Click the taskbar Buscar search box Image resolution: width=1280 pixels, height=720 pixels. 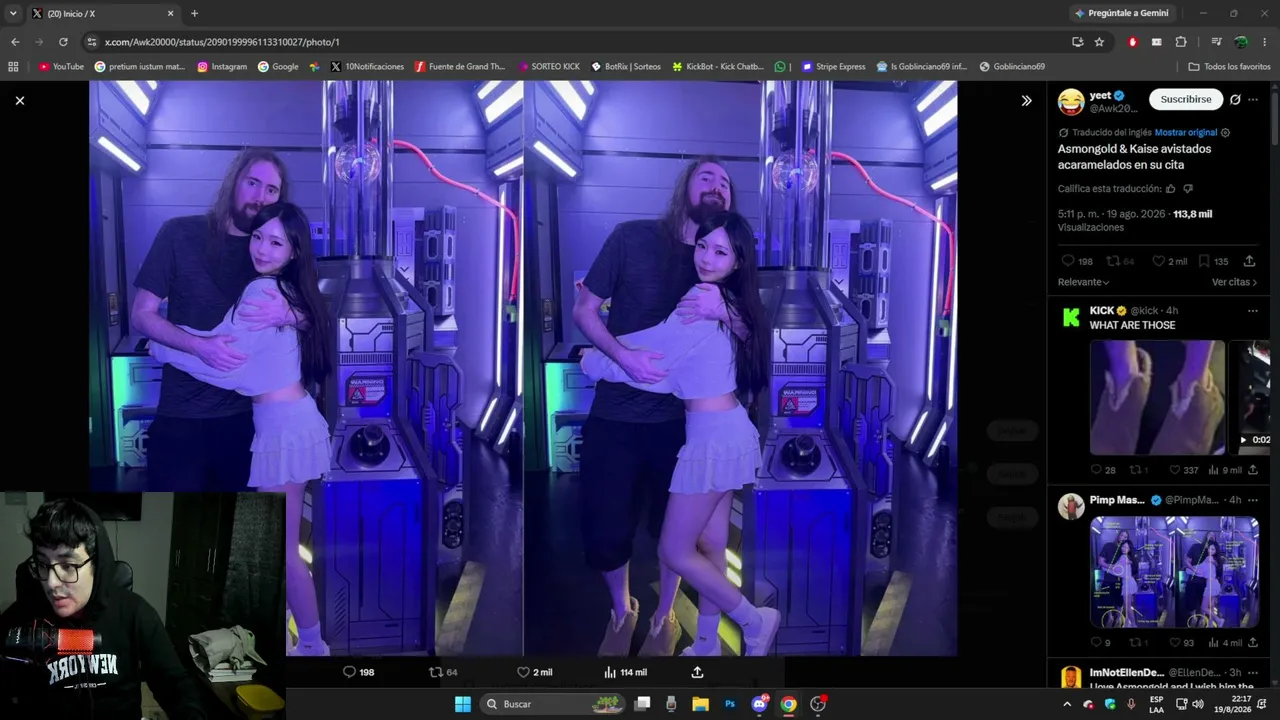pyautogui.click(x=553, y=704)
